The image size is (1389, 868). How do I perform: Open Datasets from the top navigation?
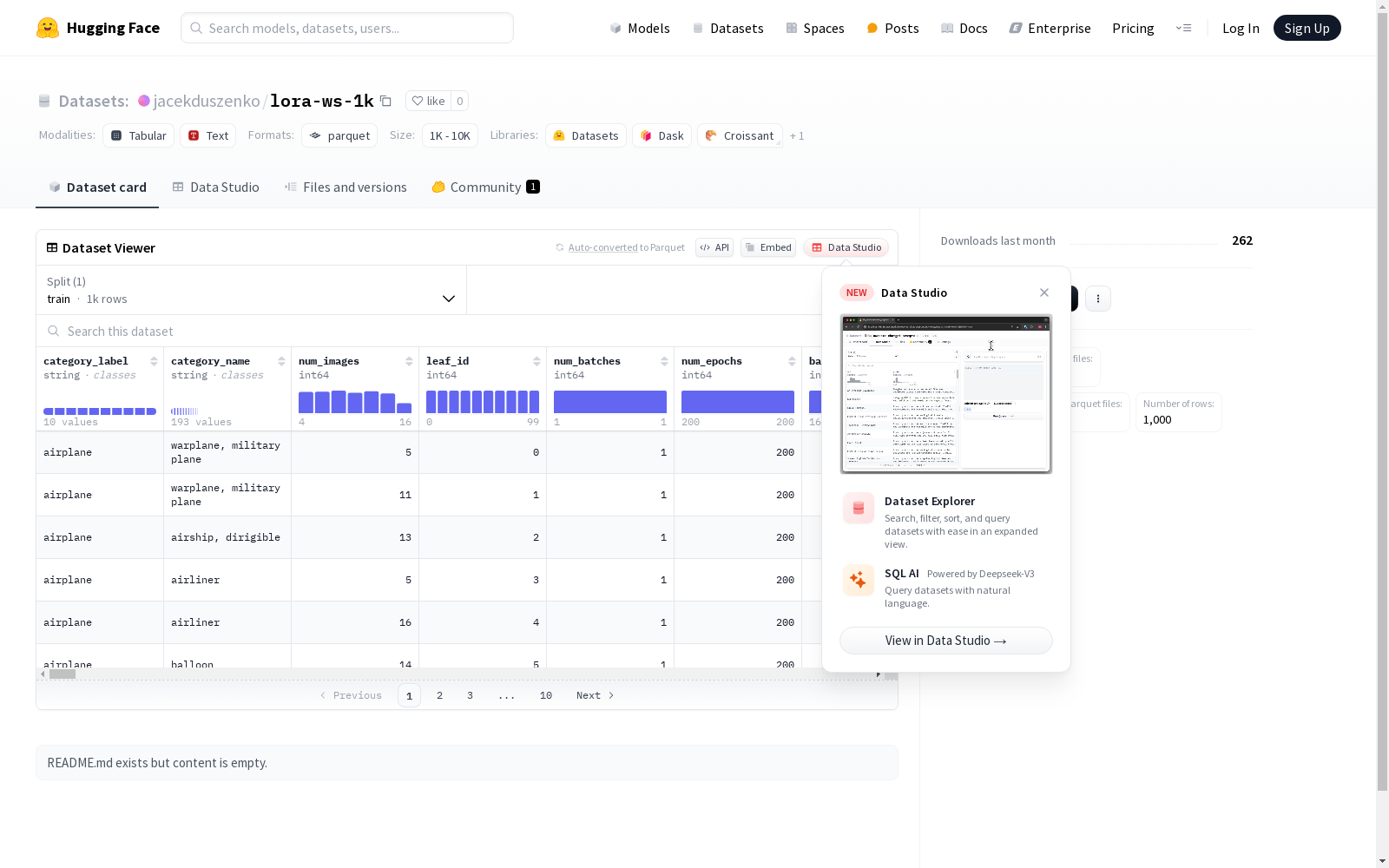point(727,28)
